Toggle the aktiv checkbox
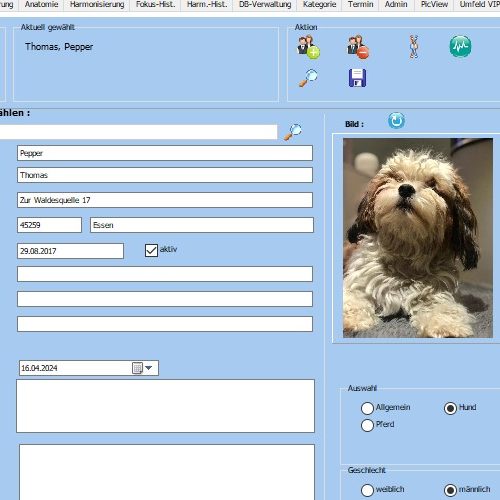500x500 pixels. 151,250
